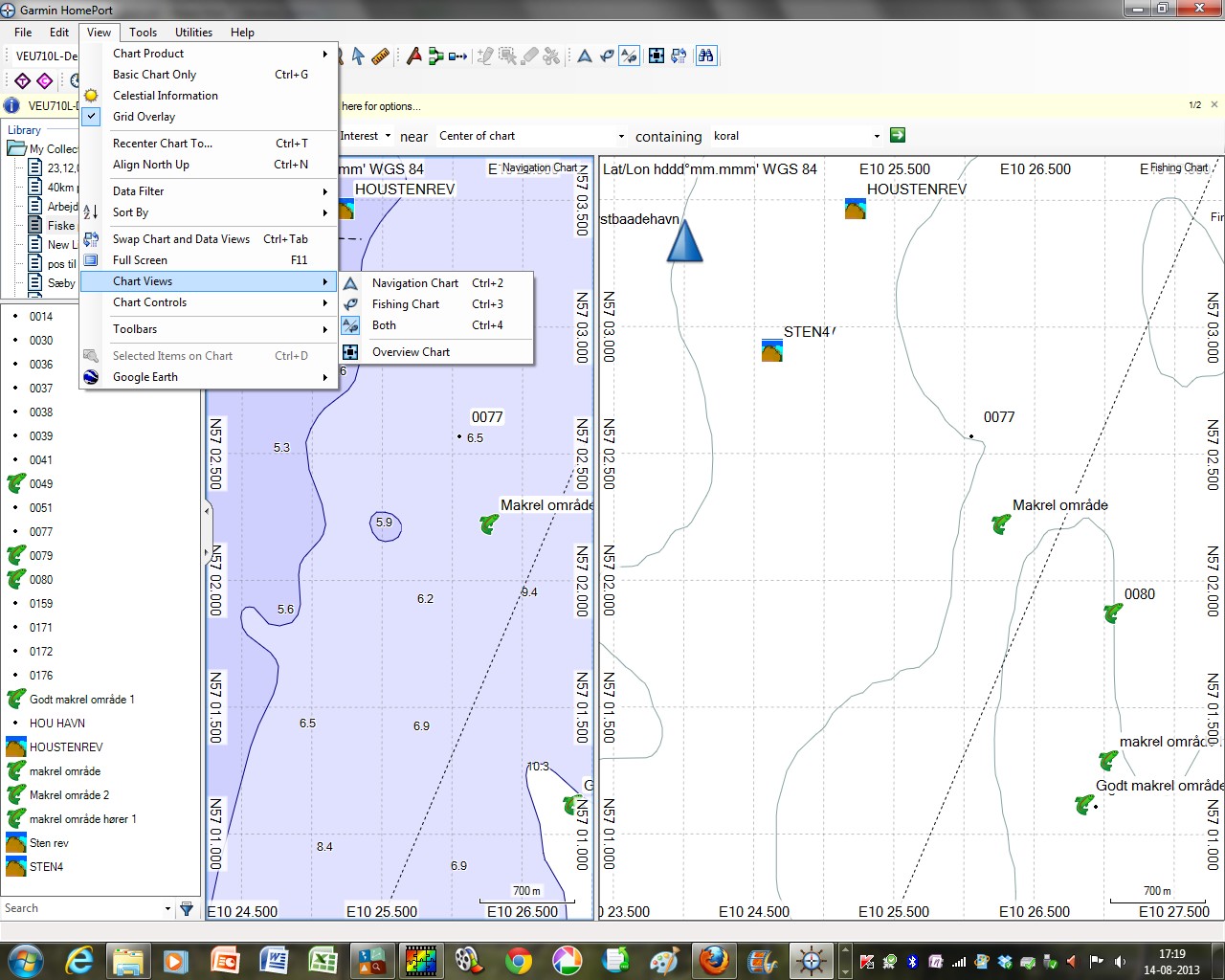Expand the Sort By submenu
The width and height of the screenshot is (1225, 980).
coord(210,212)
